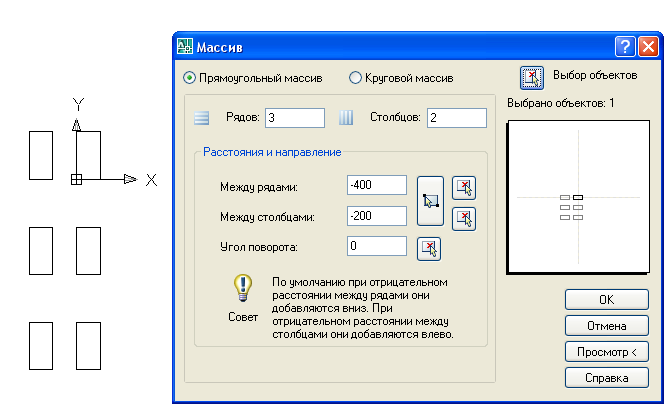The image size is (672, 412).
Task: Click the Y axis label in the drawing
Action: tap(78, 104)
